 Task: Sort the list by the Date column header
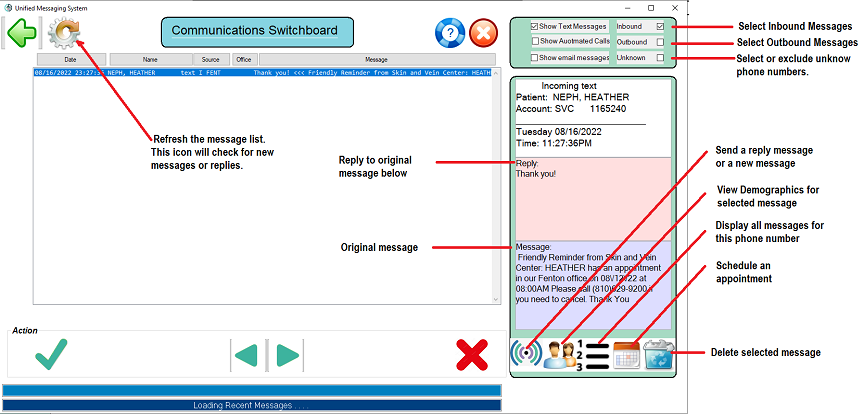click(x=70, y=59)
